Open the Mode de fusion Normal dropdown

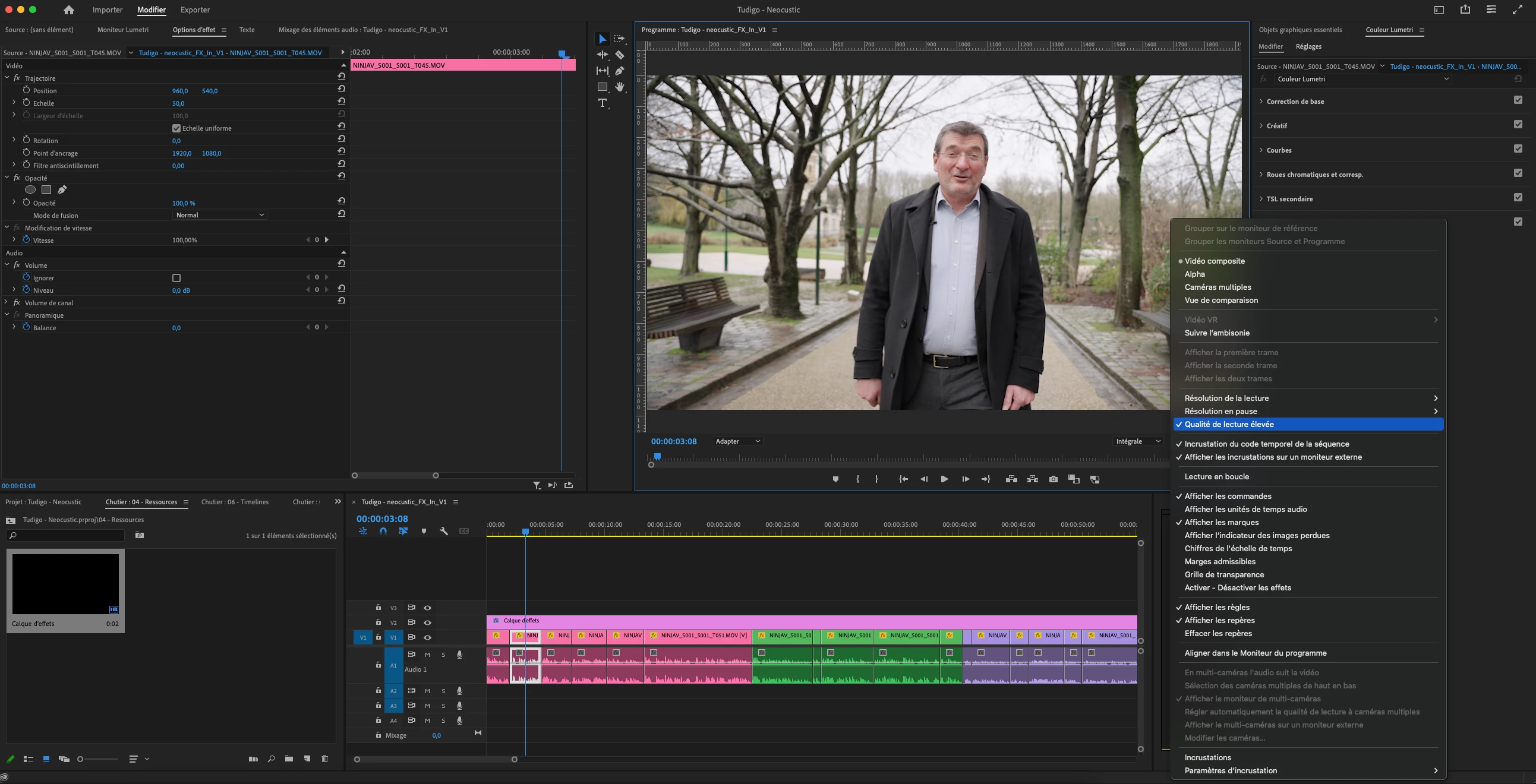(219, 215)
